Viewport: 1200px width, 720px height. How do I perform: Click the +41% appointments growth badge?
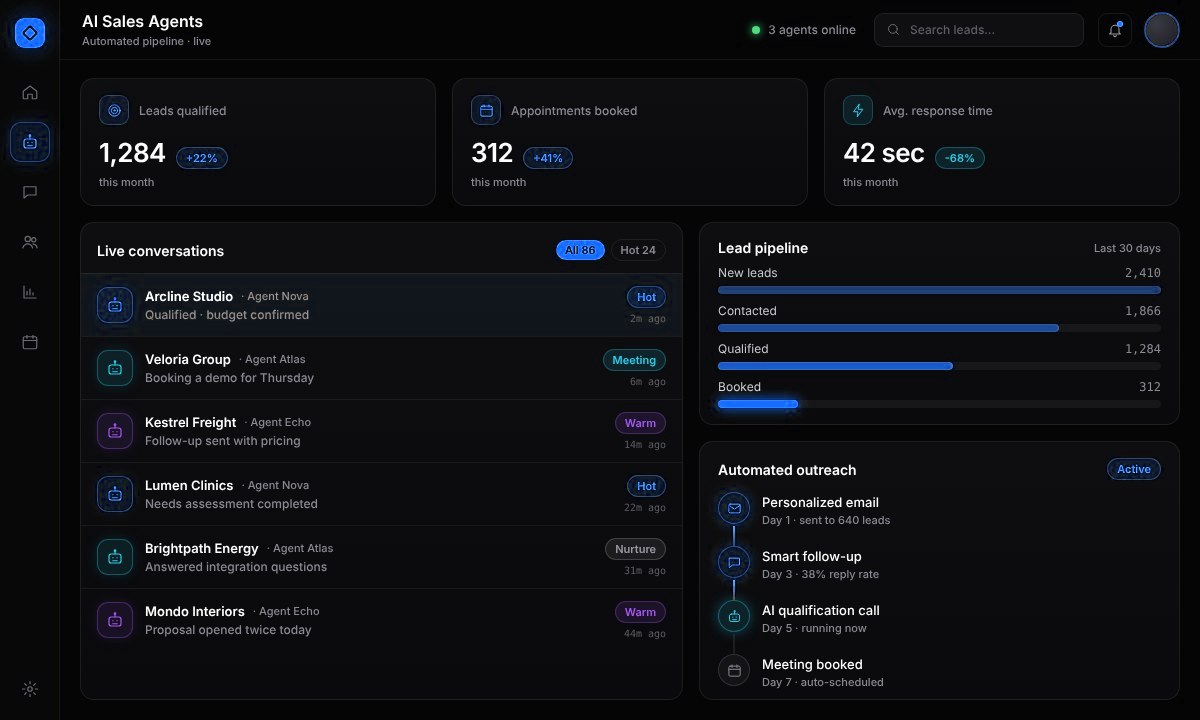(x=548, y=158)
